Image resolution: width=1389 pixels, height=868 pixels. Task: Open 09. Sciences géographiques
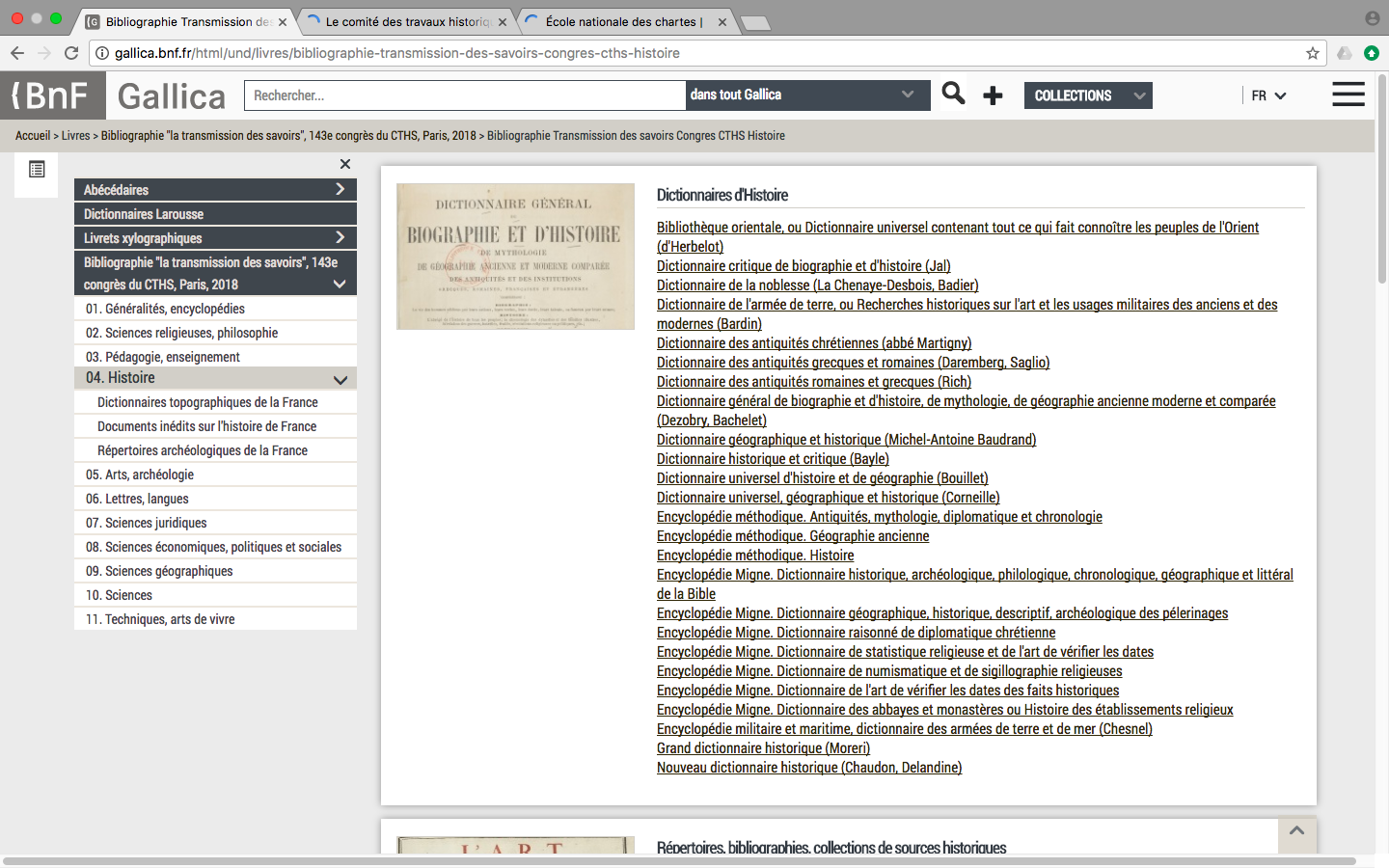click(x=215, y=571)
